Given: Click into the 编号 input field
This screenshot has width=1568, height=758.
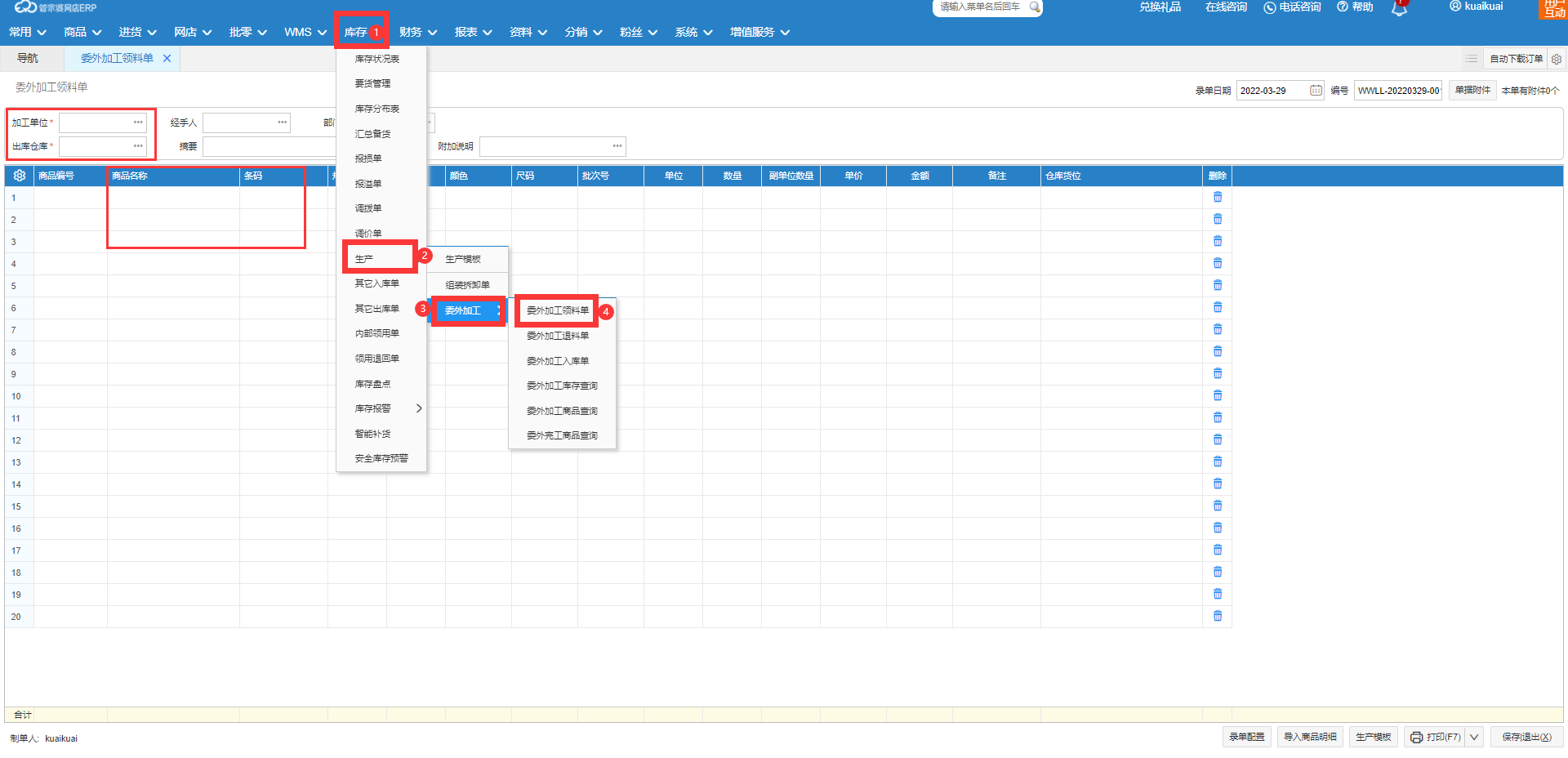Looking at the screenshot, I should coord(1397,91).
